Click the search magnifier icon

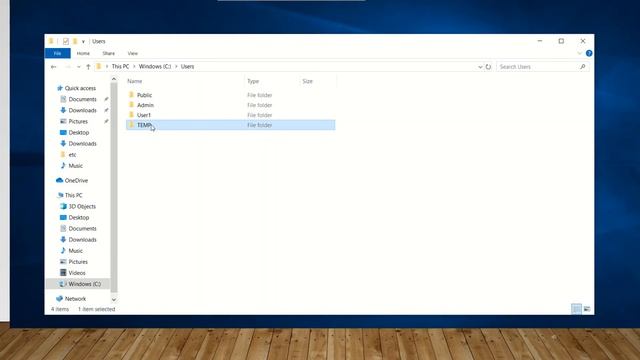(x=583, y=67)
